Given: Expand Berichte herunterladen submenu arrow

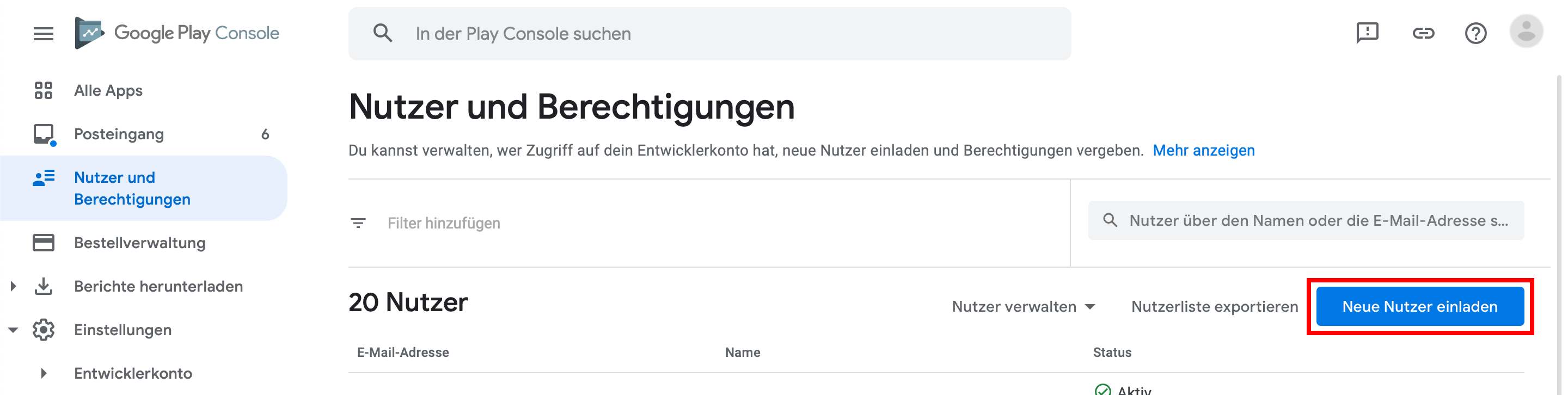Looking at the screenshot, I should click(x=14, y=286).
